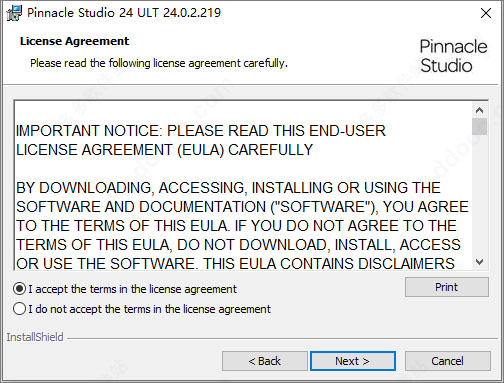Image resolution: width=504 pixels, height=383 pixels.
Task: Click the license scrollbar up arrow
Action: coord(479,110)
